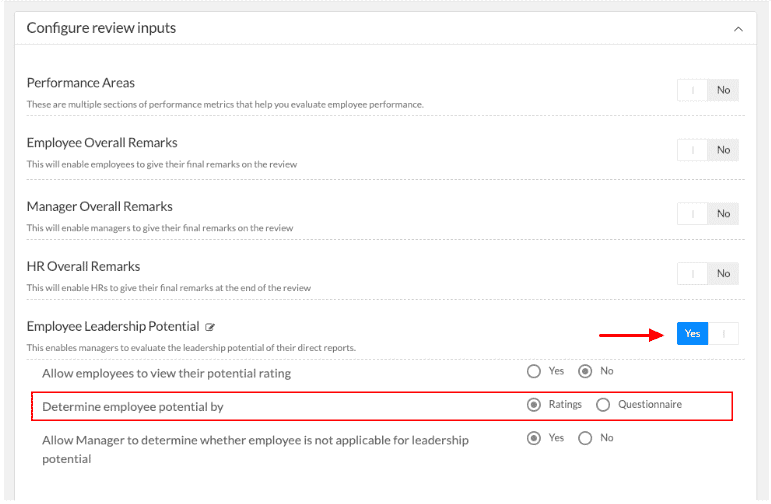Viewport: 771px width, 504px height.
Task: Select Yes for Manager not applicable option
Action: tap(534, 438)
